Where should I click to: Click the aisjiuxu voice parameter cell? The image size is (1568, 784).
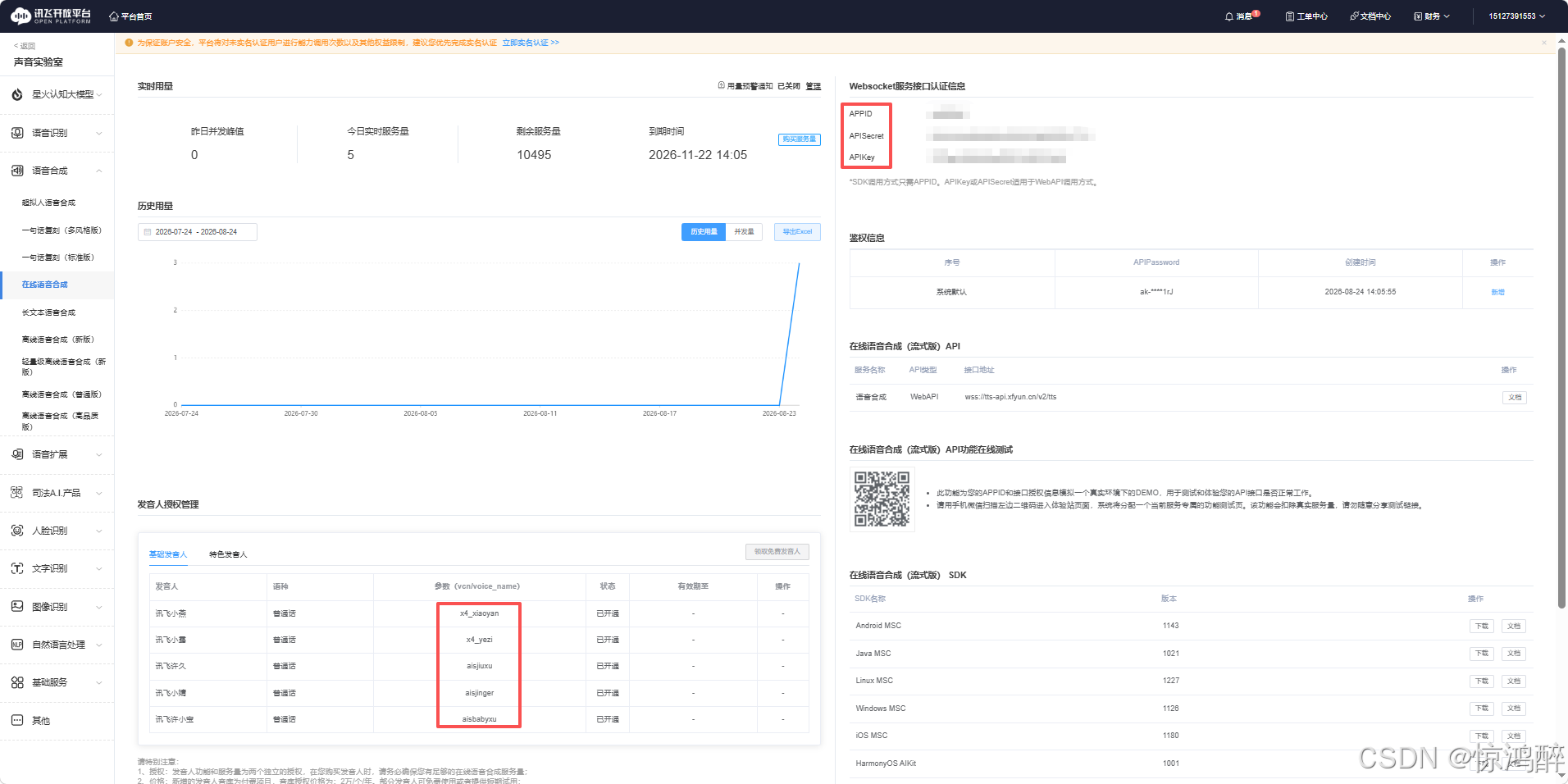tap(479, 666)
